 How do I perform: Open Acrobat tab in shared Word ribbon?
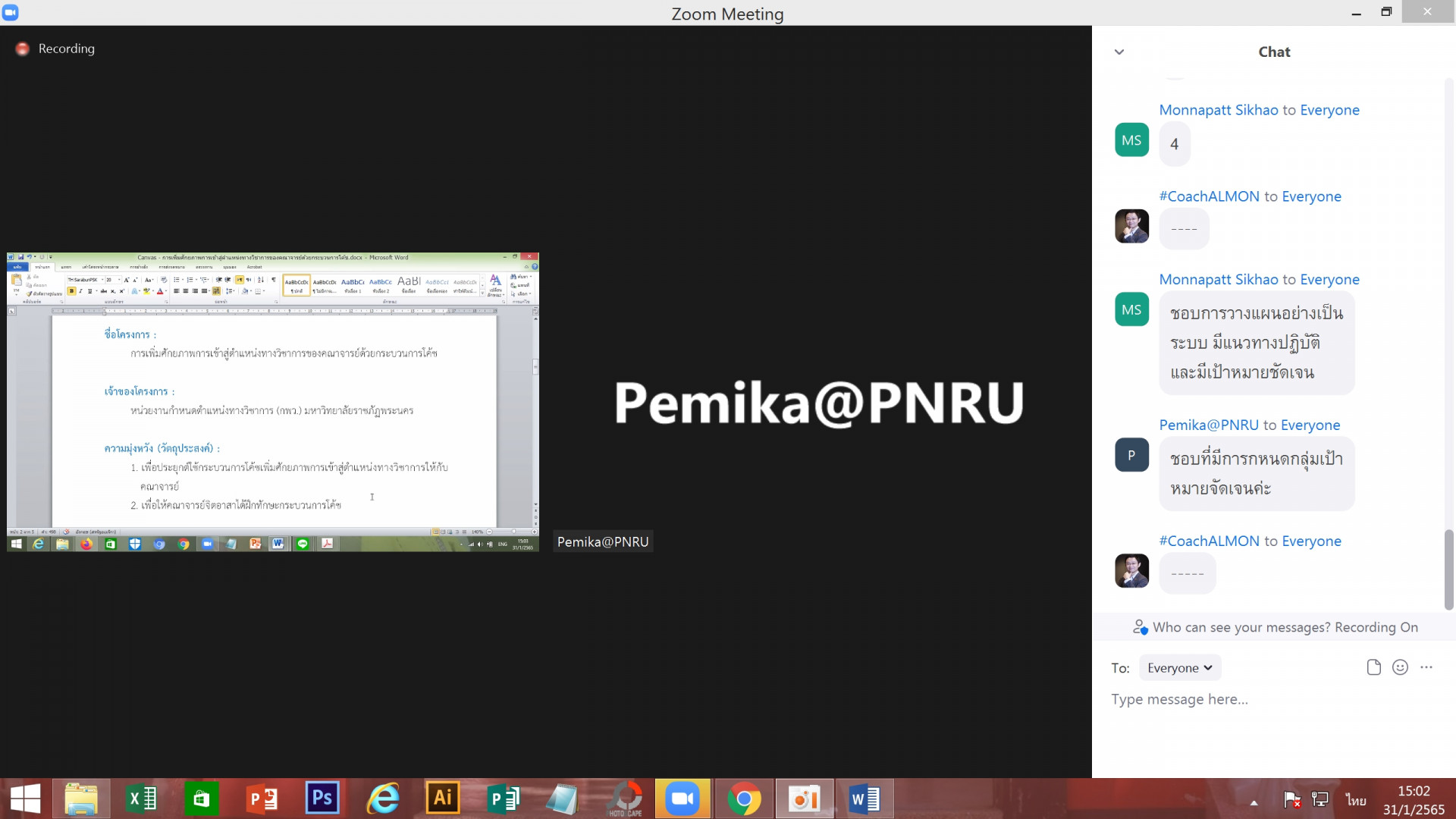coord(254,267)
